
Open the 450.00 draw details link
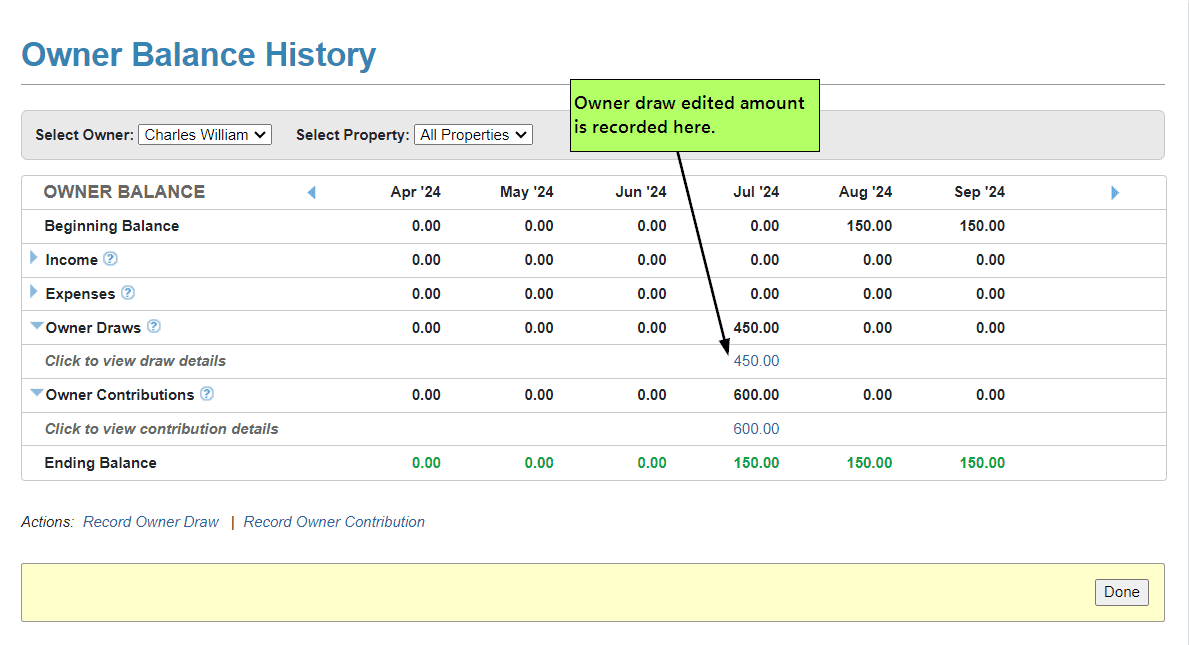[756, 361]
